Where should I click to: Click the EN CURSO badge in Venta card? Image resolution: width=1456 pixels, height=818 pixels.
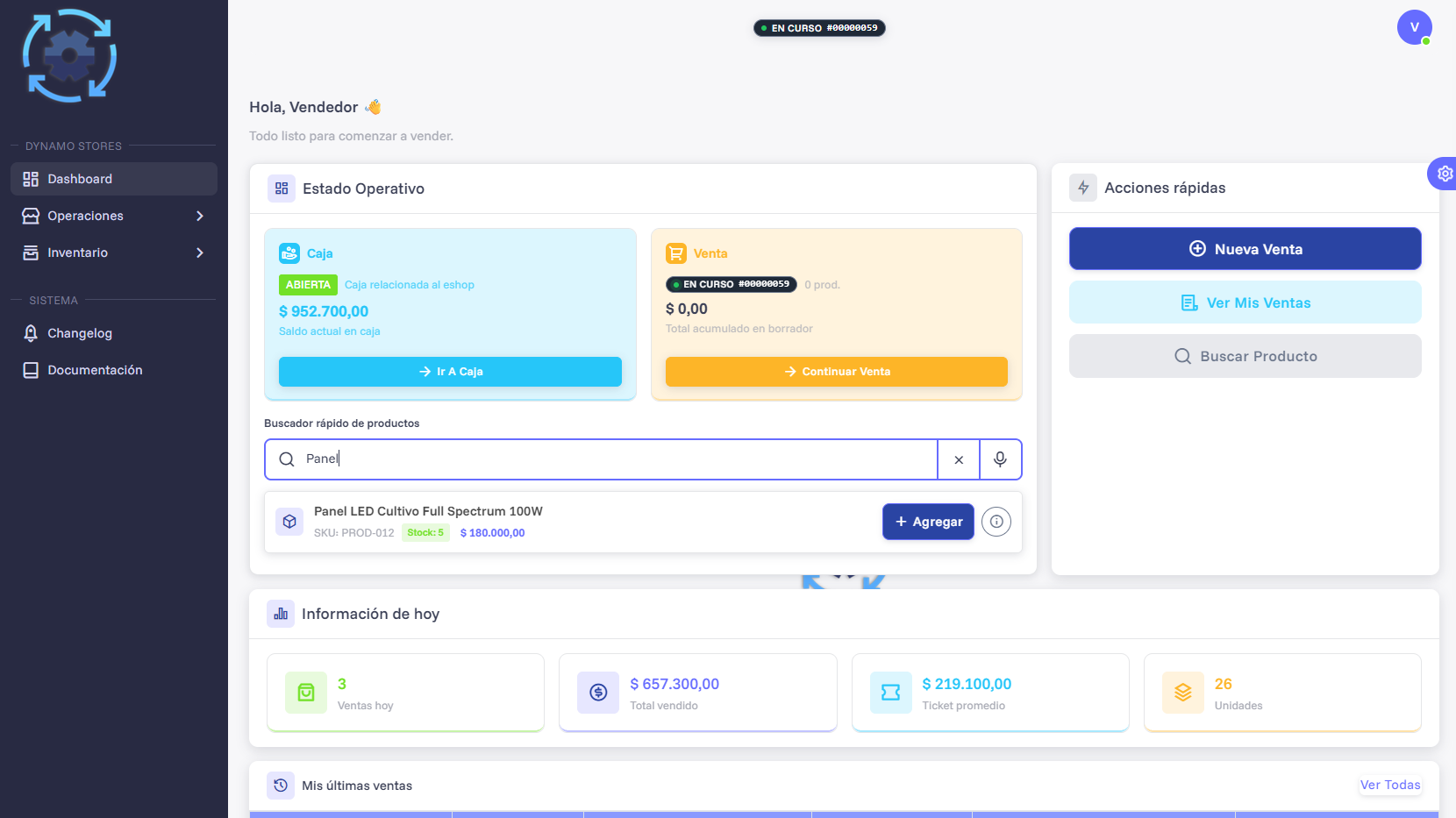point(732,284)
